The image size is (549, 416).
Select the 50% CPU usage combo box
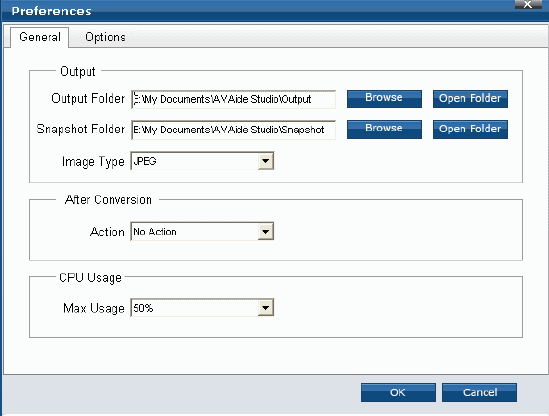click(x=202, y=308)
